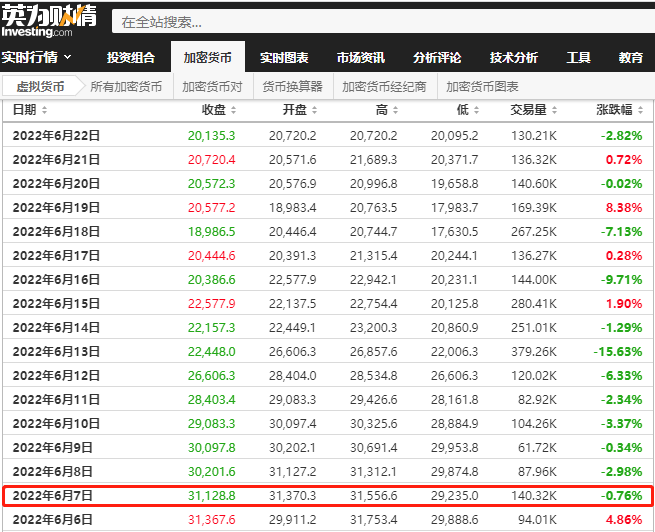Viewport: 655px width, 532px height.
Task: Open the 货币换算器 link
Action: (292, 86)
